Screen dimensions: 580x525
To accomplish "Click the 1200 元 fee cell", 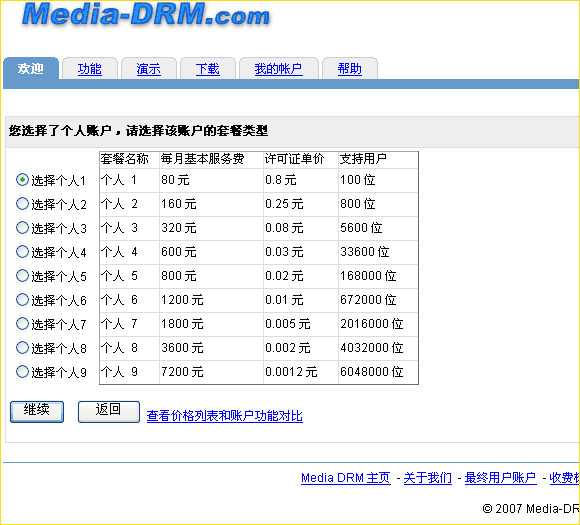I will pyautogui.click(x=211, y=300).
